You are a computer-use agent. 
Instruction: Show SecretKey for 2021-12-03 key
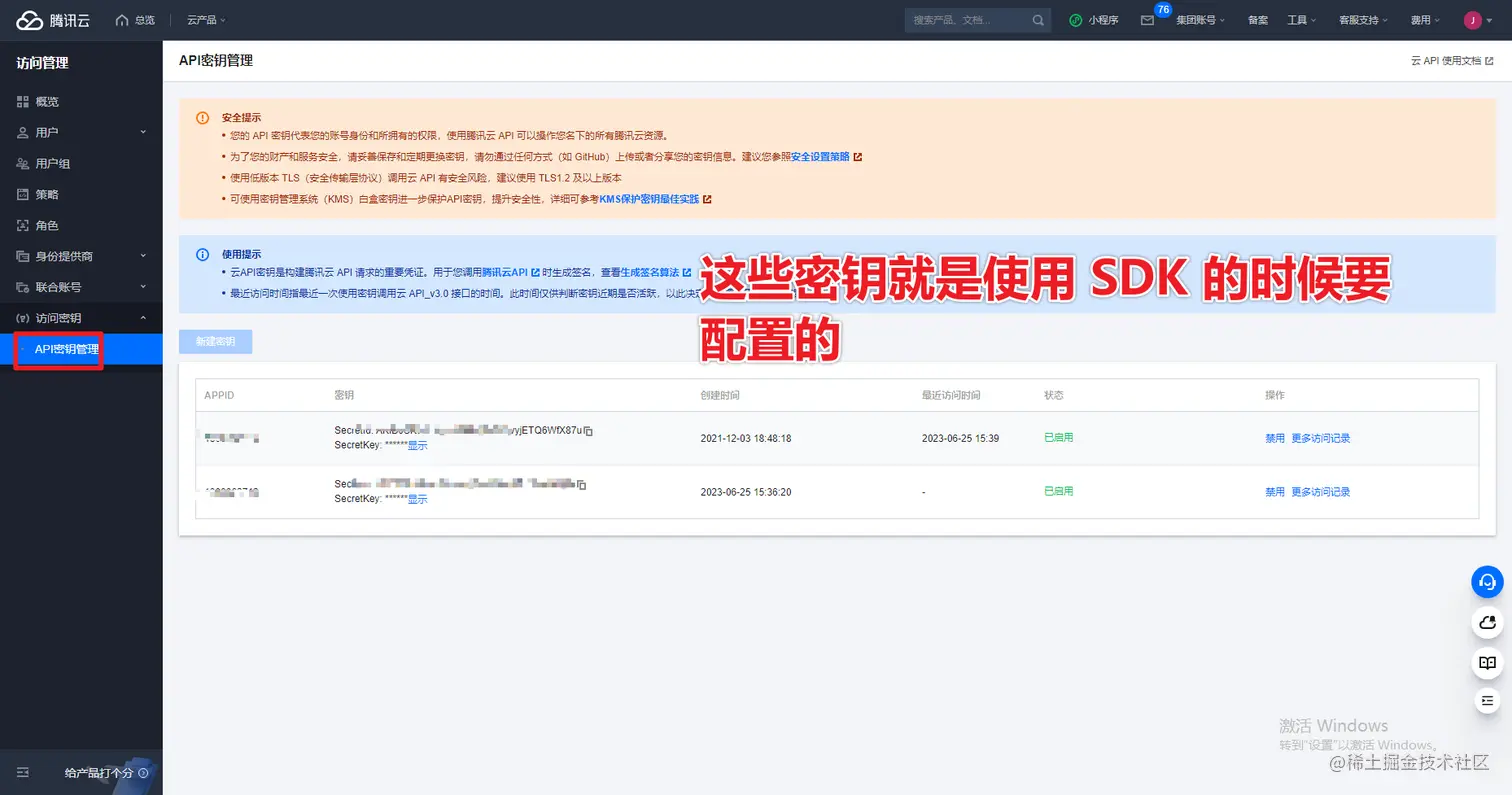pos(417,445)
